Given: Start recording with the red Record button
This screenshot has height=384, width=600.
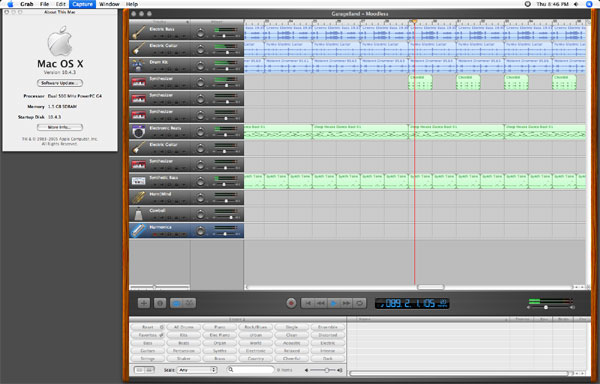Looking at the screenshot, I should [x=291, y=303].
